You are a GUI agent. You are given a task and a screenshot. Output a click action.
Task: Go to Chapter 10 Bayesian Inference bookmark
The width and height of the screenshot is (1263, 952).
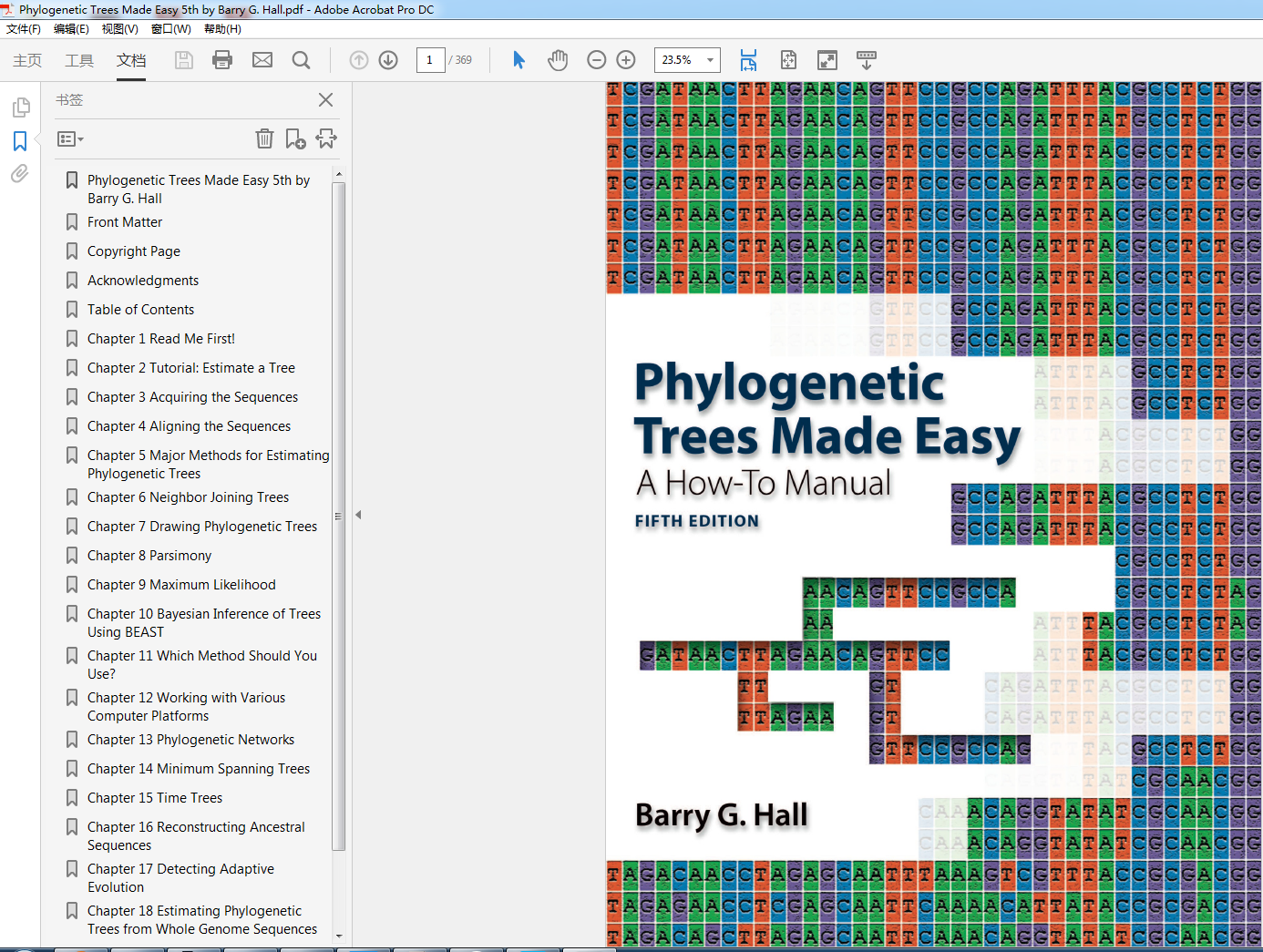204,623
